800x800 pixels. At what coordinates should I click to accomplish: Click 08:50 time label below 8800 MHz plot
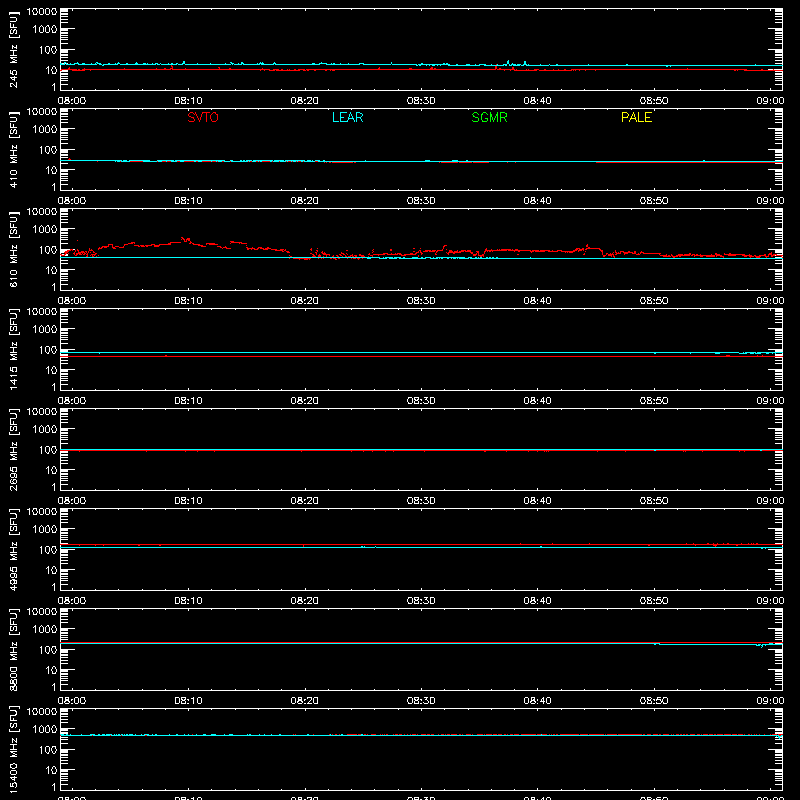tap(654, 701)
